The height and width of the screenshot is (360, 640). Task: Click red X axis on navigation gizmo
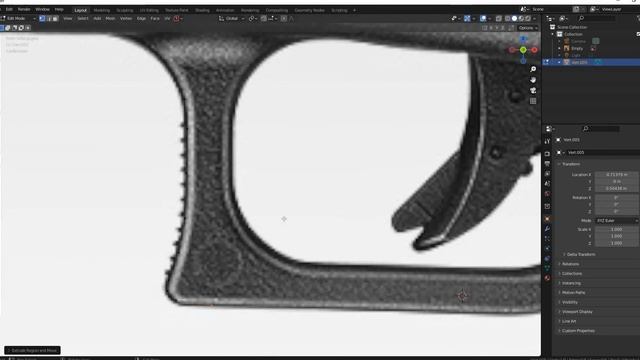pos(534,50)
